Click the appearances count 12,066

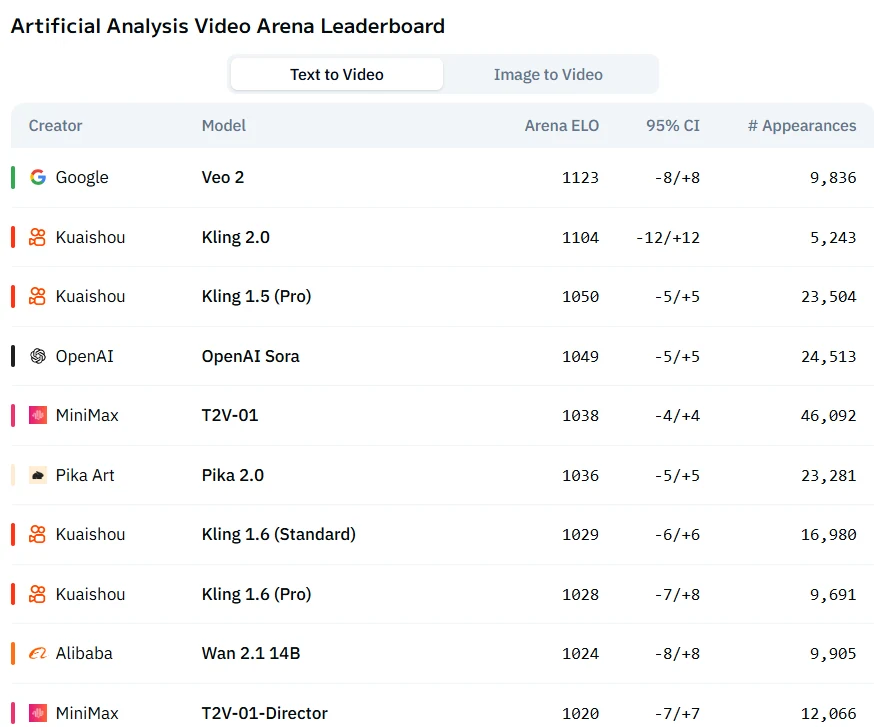click(x=829, y=713)
